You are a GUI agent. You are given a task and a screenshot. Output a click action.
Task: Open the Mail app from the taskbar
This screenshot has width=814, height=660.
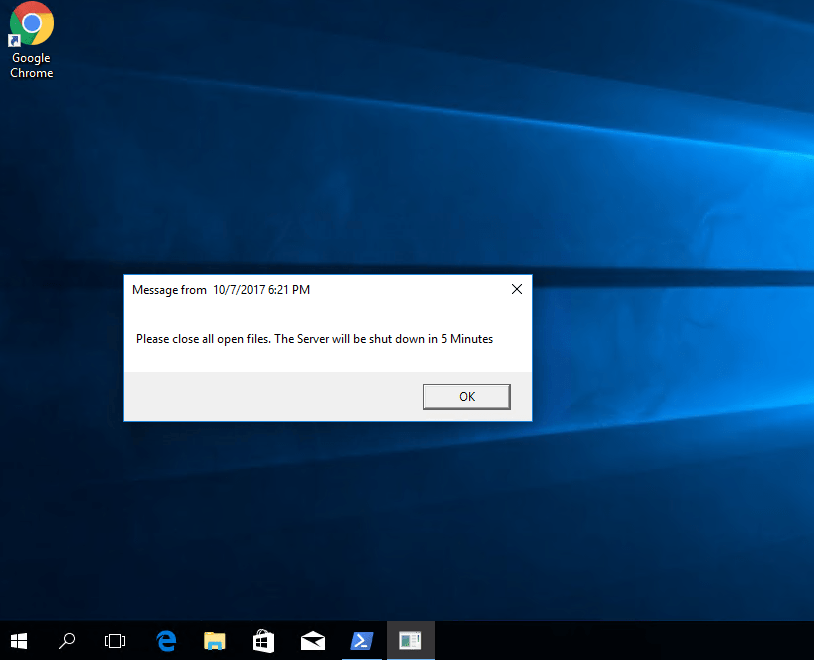pyautogui.click(x=312, y=640)
